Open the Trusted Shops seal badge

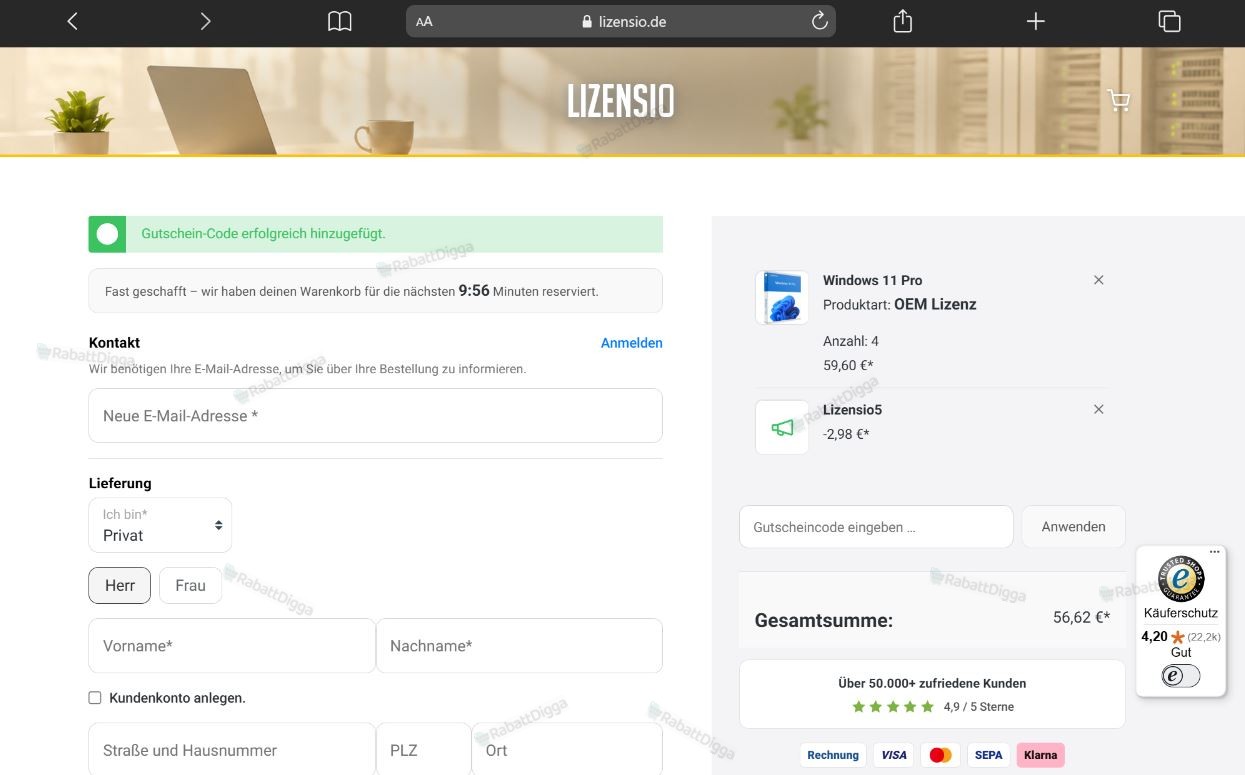pyautogui.click(x=1181, y=579)
